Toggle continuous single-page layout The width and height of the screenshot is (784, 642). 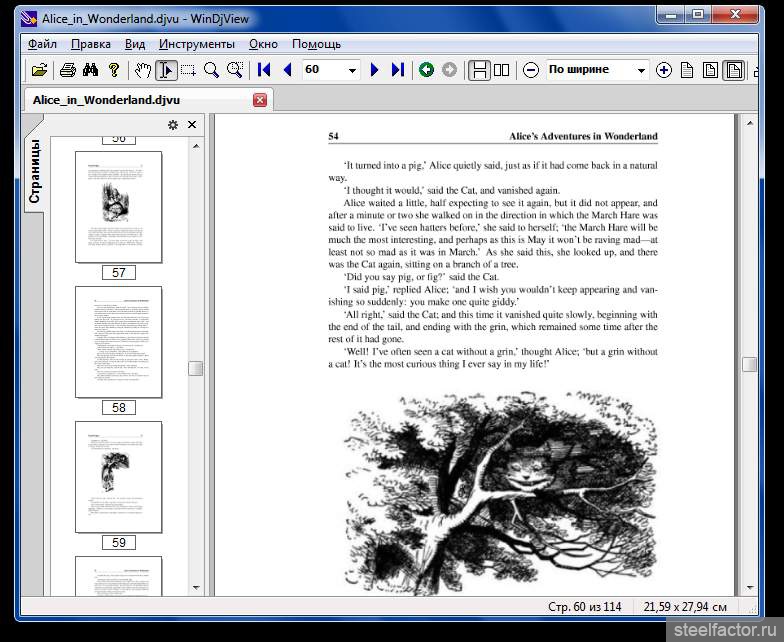click(x=478, y=70)
